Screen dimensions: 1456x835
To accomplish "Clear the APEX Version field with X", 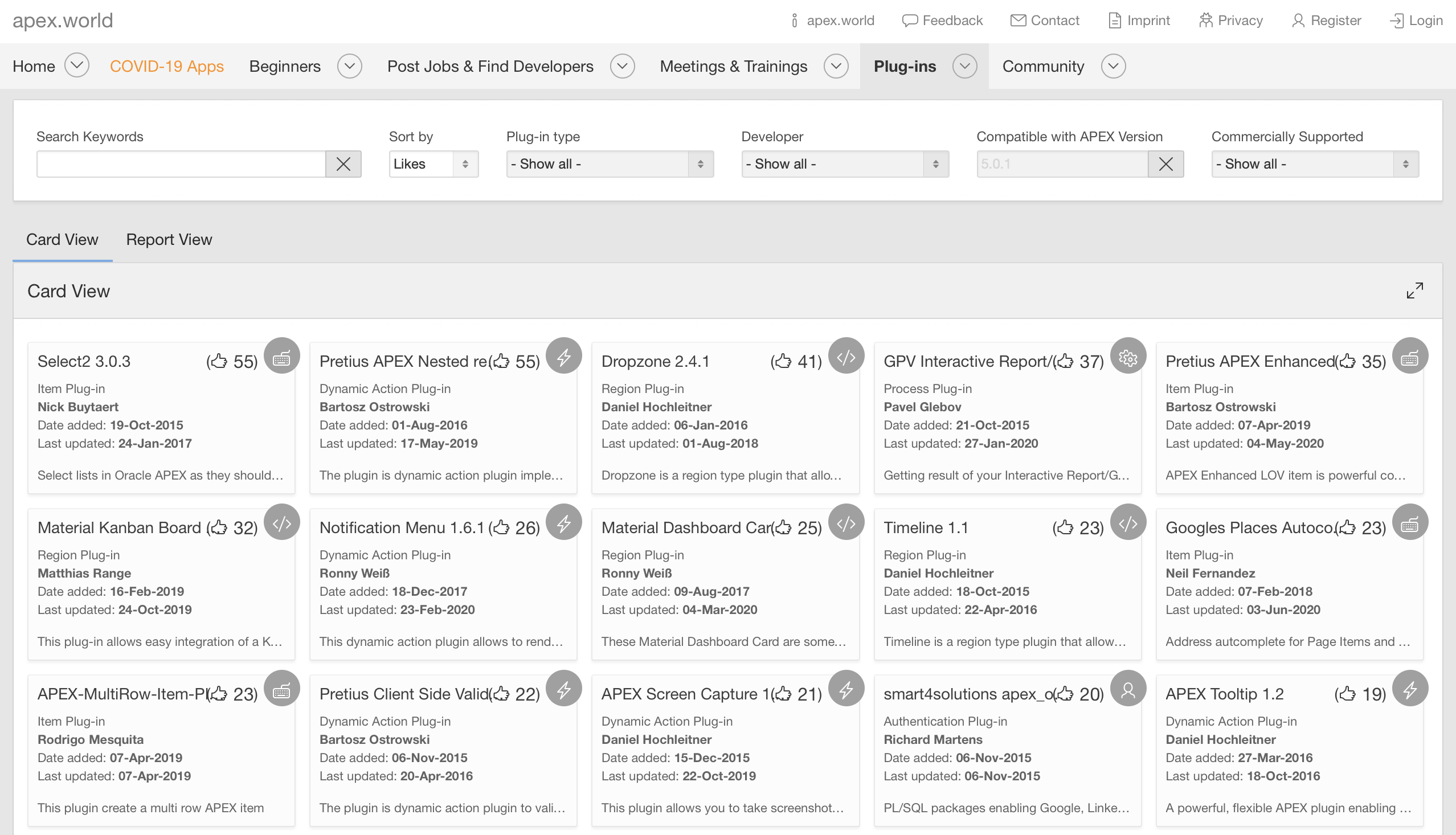I will (x=1165, y=164).
